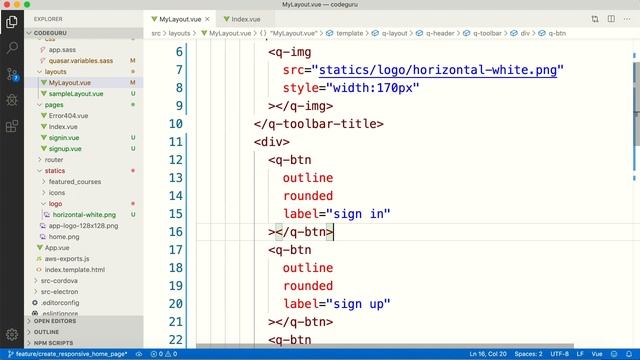Image resolution: width=640 pixels, height=360 pixels.
Task: Click the synchronize changes icon in status bar
Action: [x=139, y=354]
